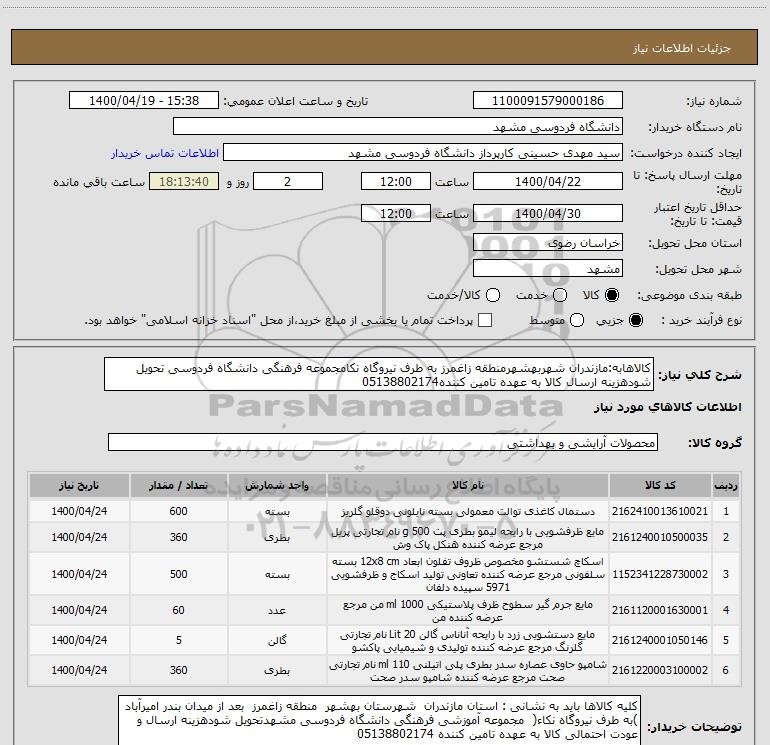
Task: Click the شماره نیاز field 1100091579000186
Action: pyautogui.click(x=548, y=100)
